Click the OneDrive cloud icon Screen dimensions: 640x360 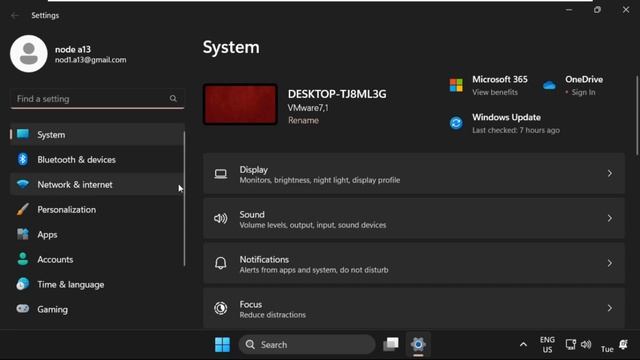(549, 85)
